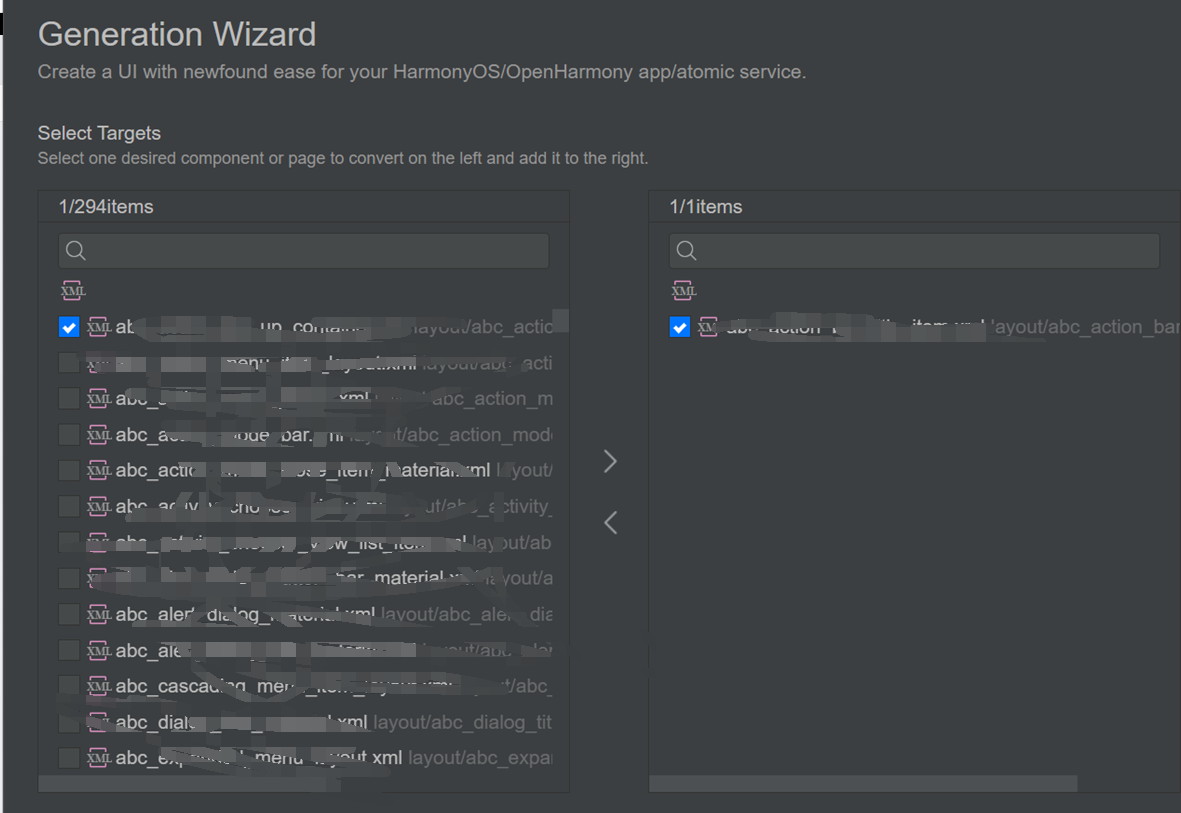Enable checkbox for abc_expanded_menu_layout.xml

pos(69,758)
